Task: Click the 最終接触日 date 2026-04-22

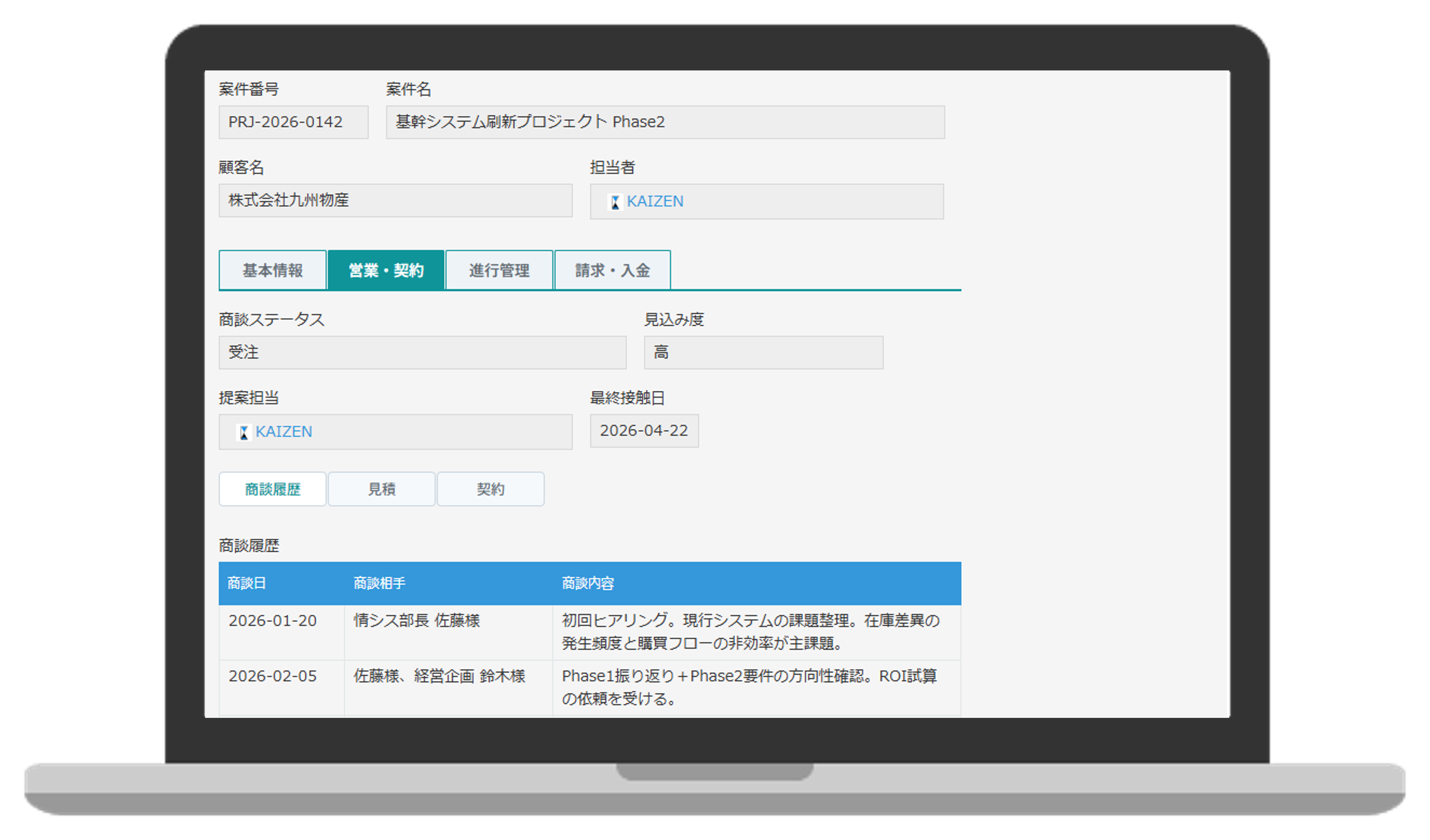Action: click(644, 431)
